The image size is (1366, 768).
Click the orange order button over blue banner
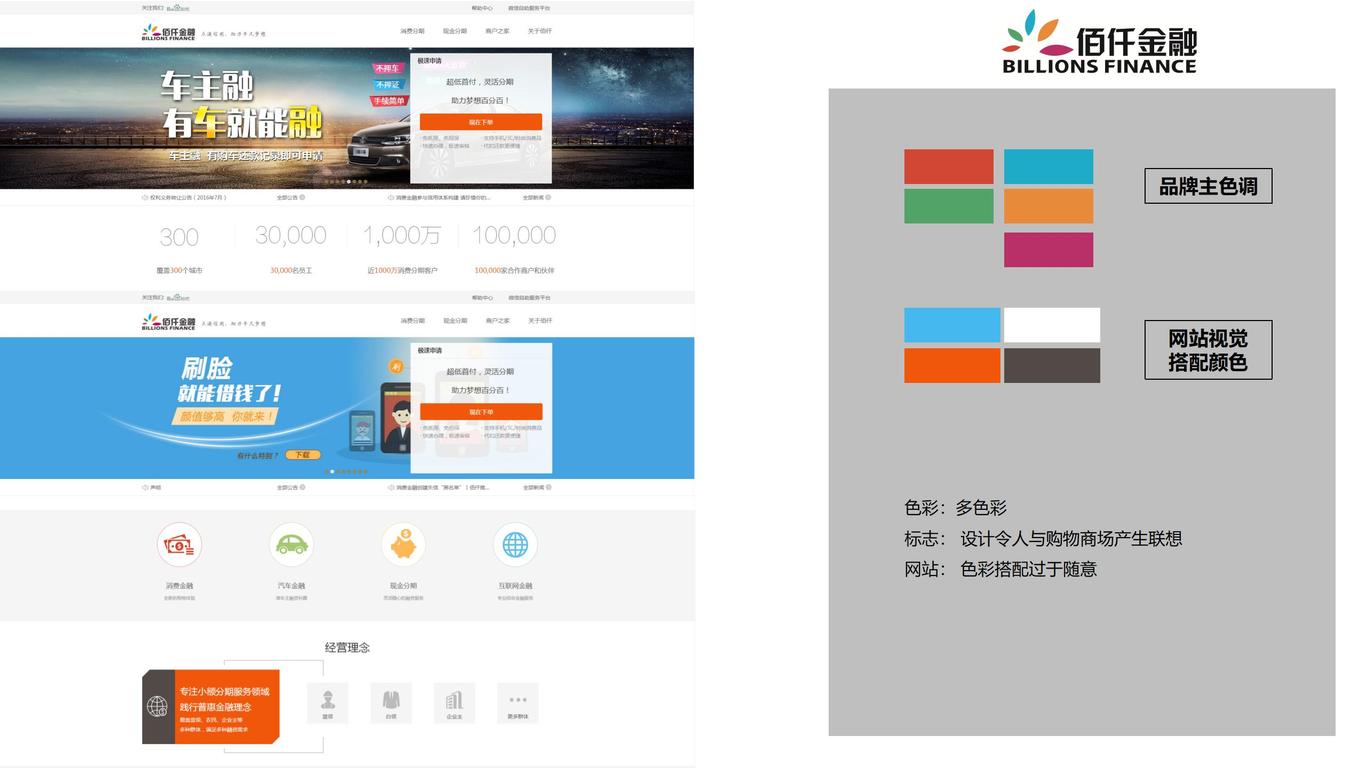(481, 412)
